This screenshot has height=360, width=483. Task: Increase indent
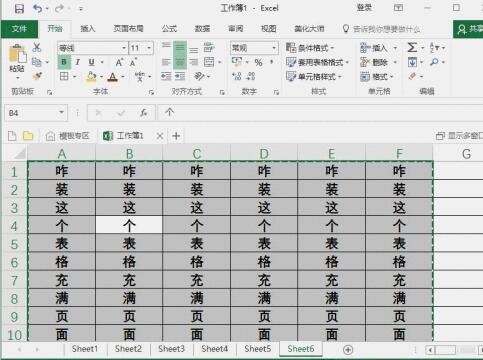tap(180, 76)
